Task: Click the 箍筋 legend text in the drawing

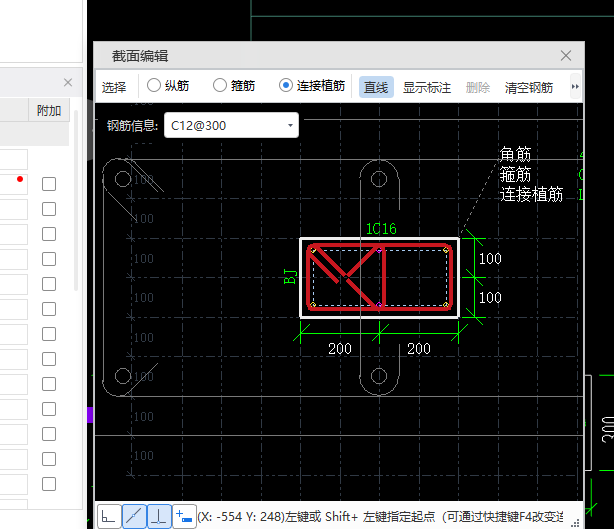Action: pyautogui.click(x=515, y=174)
